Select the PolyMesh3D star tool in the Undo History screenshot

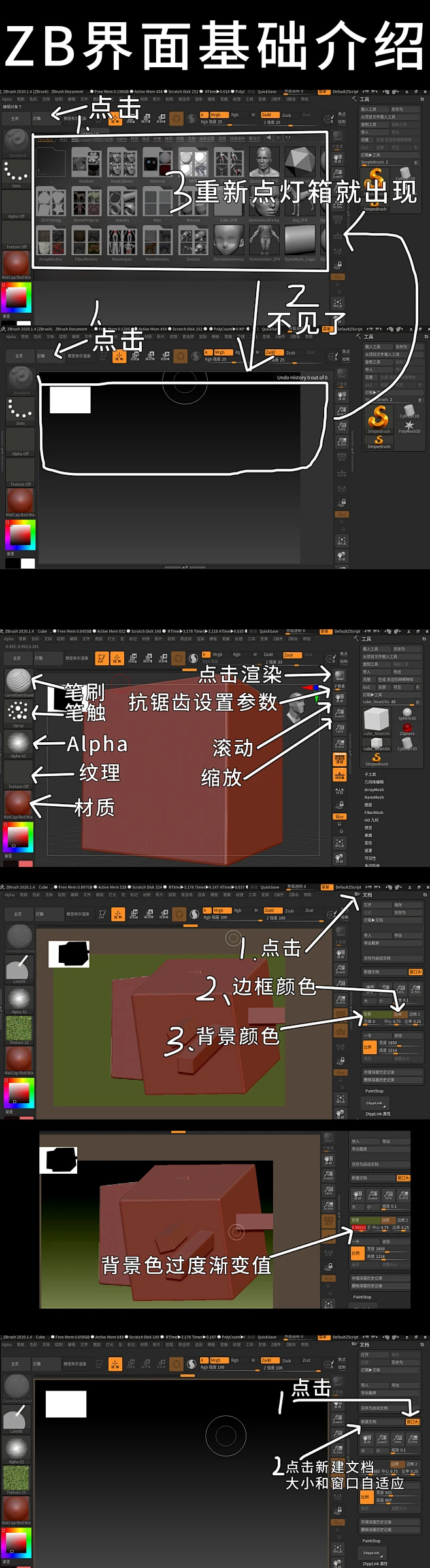[409, 426]
